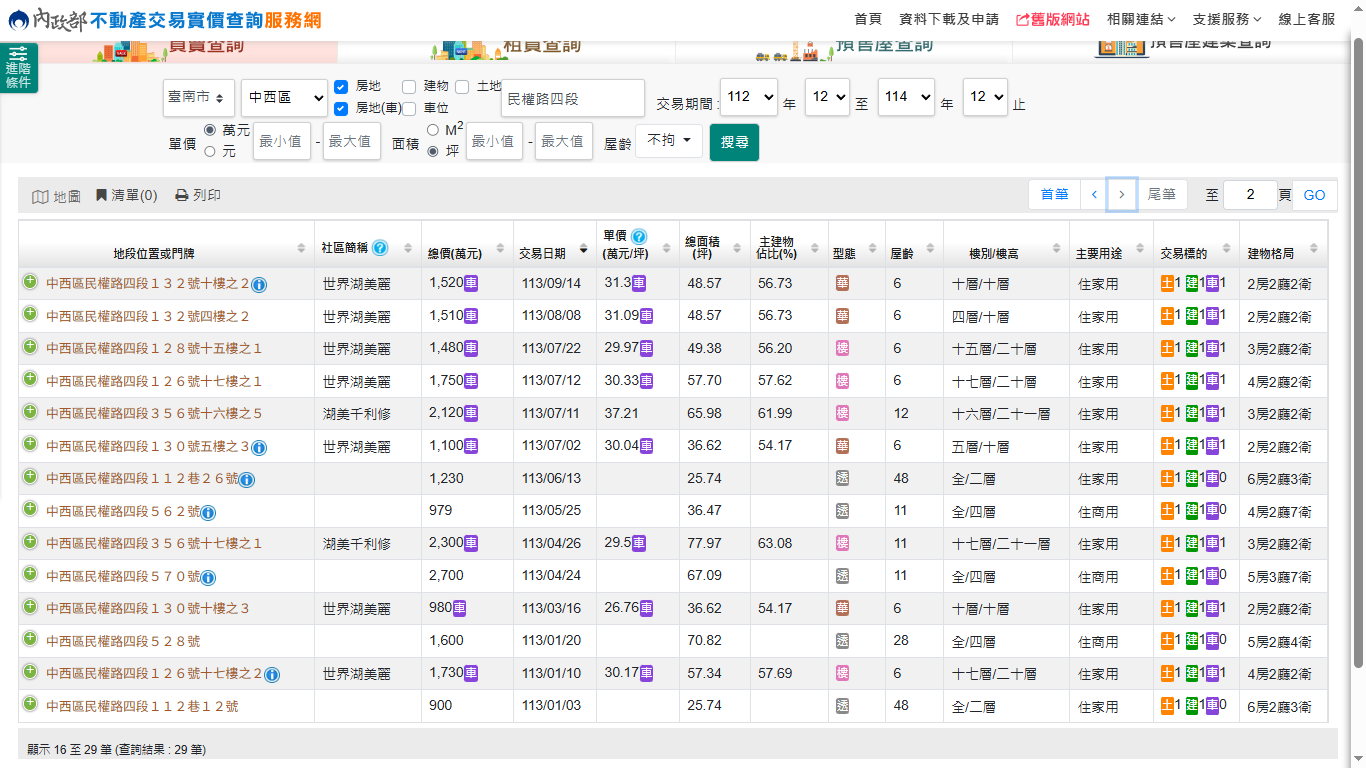Open the 支援服務 menu
Image resolution: width=1366 pixels, height=768 pixels.
click(1226, 19)
